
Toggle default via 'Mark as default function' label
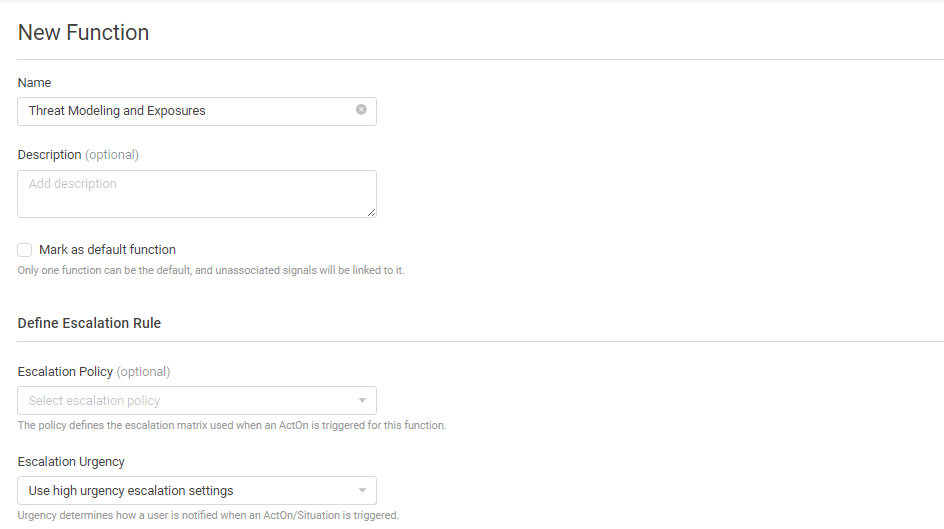click(x=107, y=250)
